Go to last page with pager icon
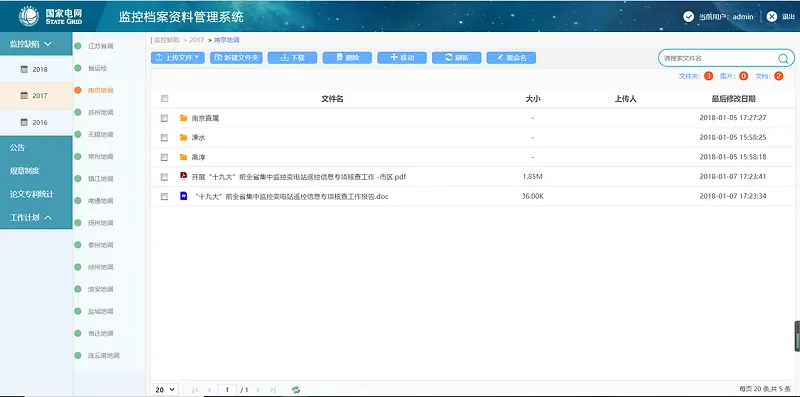This screenshot has width=800, height=397. 273,390
